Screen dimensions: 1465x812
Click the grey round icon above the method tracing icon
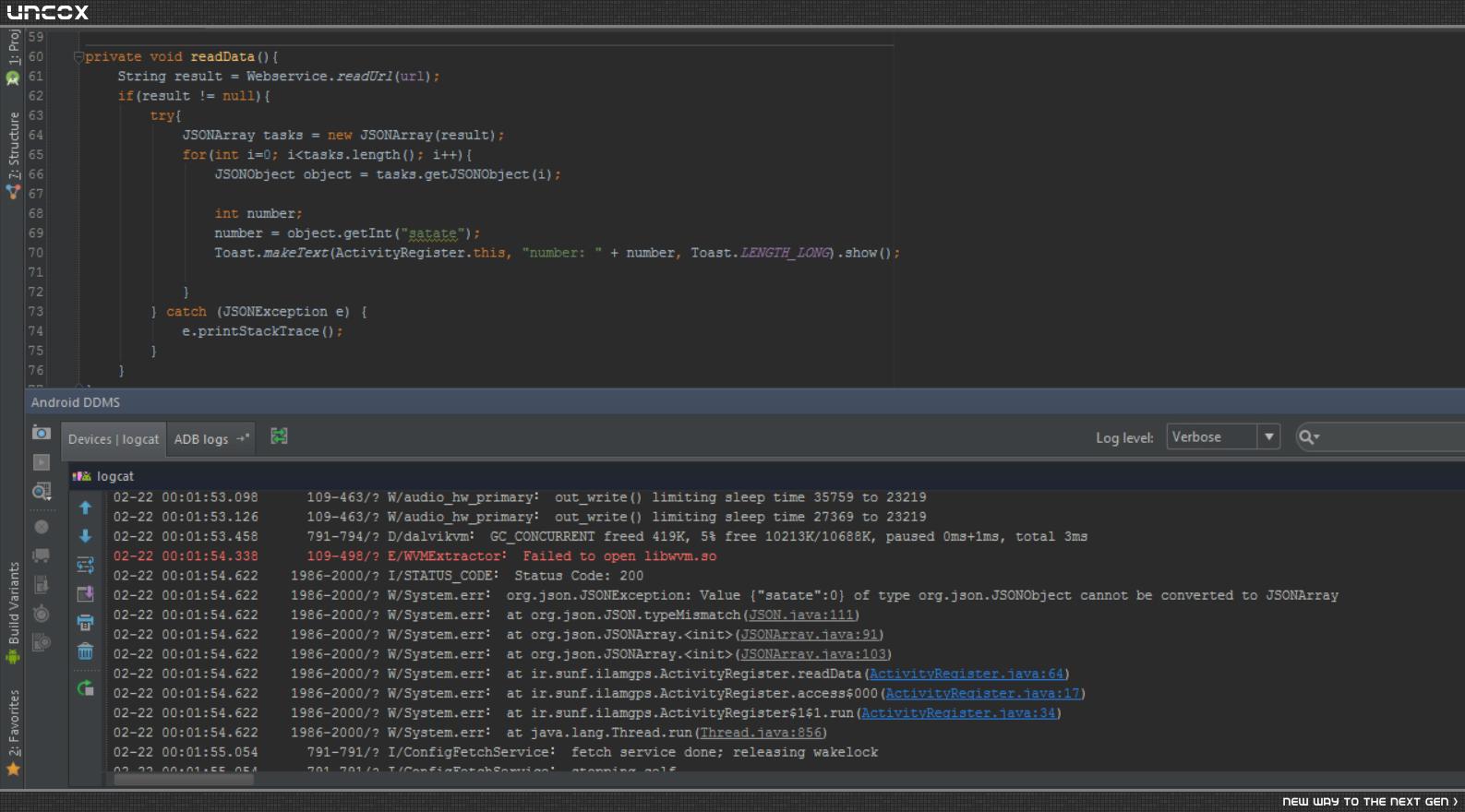point(42,614)
